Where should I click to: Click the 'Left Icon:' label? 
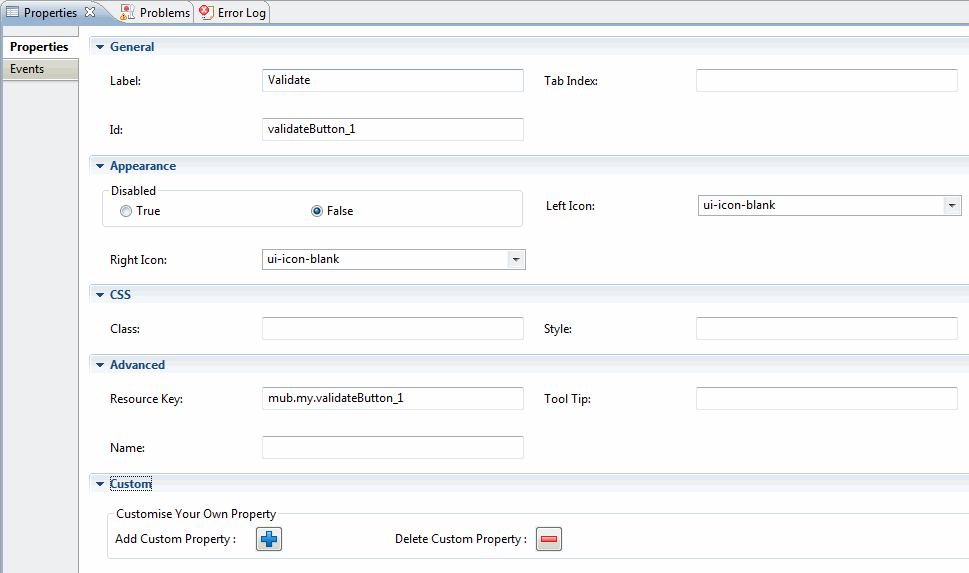pos(570,206)
